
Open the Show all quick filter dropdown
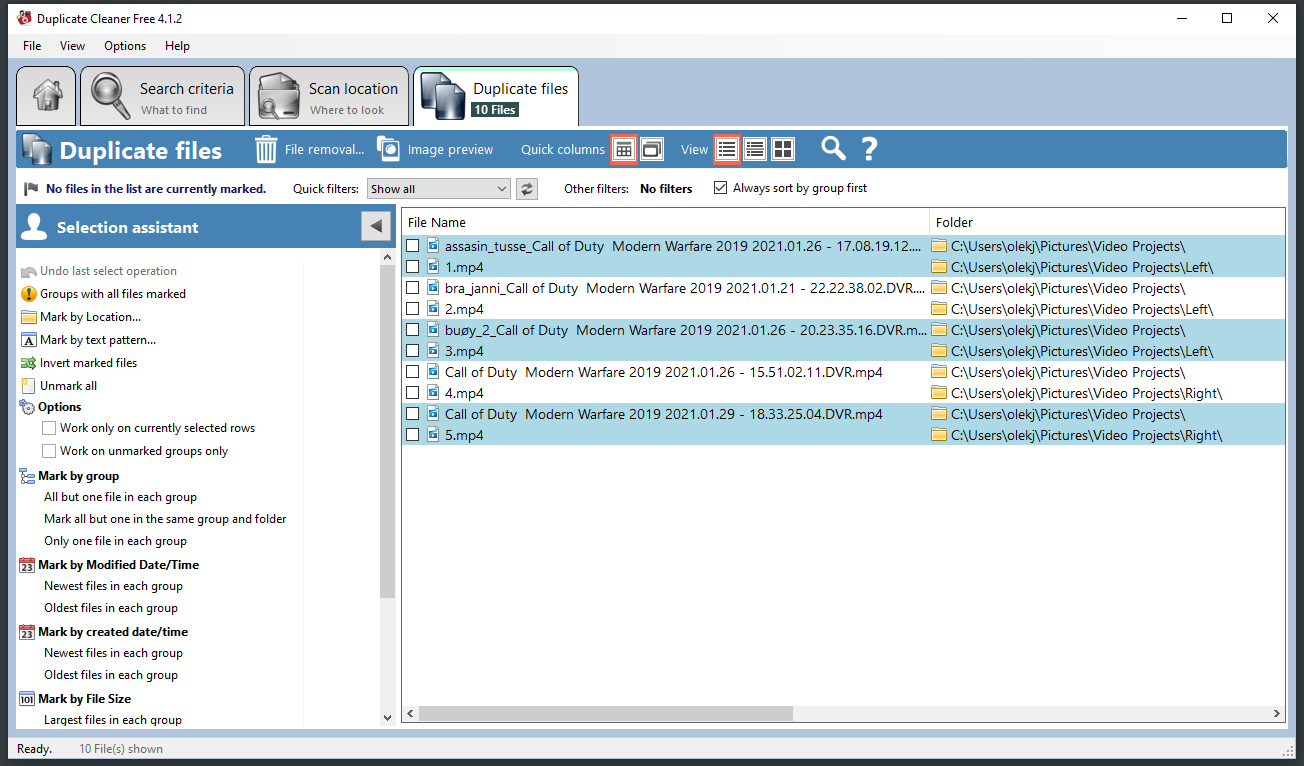coord(438,188)
